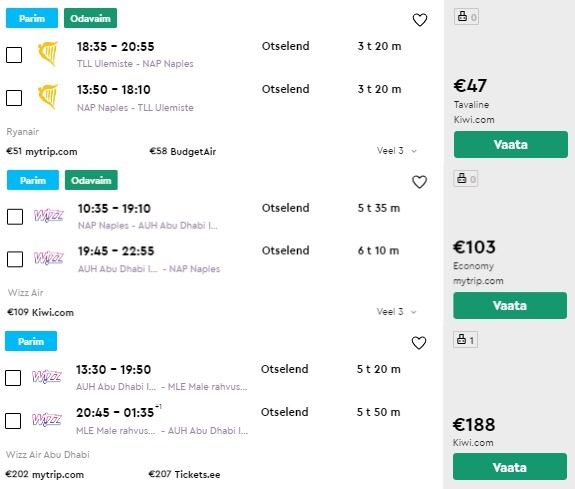Screen dimensions: 575x489
Task: Click the baggage icon above €103 price
Action: pyautogui.click(x=466, y=179)
